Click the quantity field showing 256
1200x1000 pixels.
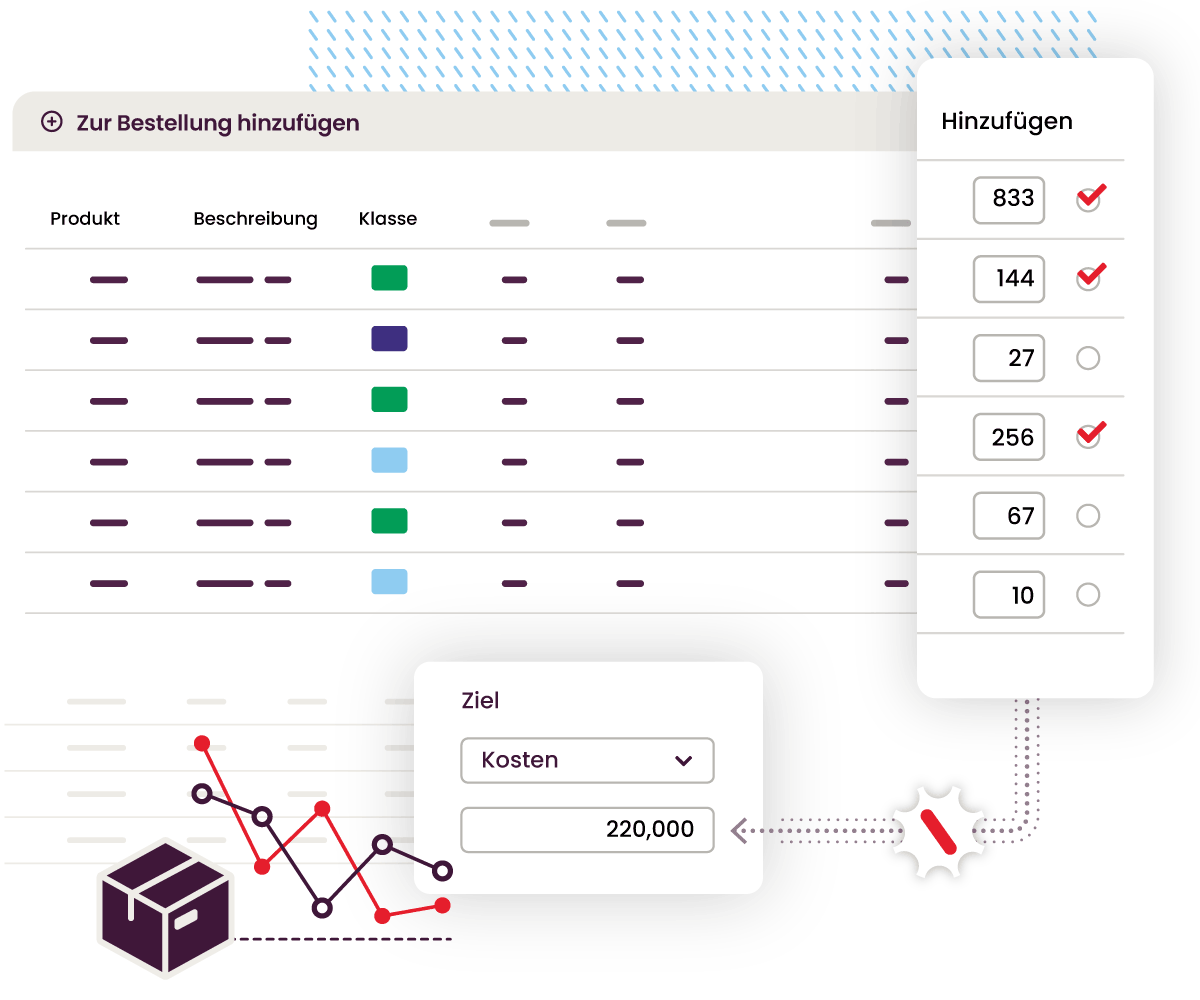1009,437
